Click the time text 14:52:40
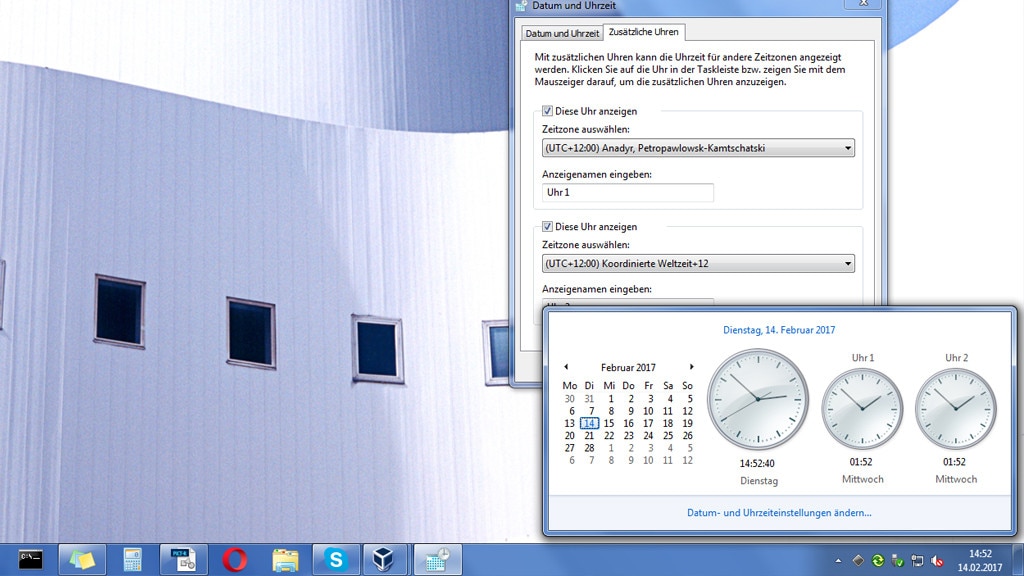This screenshot has height=576, width=1024. click(x=757, y=463)
